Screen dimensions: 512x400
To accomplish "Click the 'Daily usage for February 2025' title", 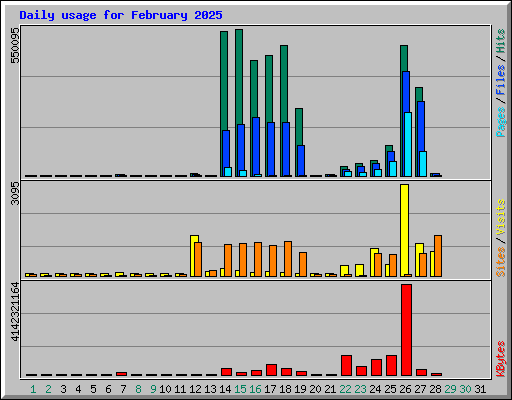I will click(x=121, y=15).
